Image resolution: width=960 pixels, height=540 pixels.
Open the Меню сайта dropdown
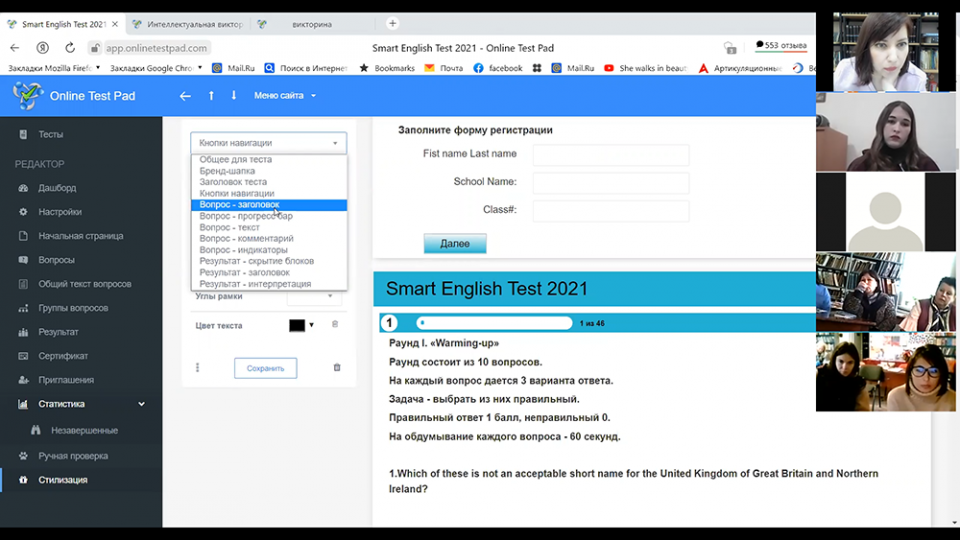click(285, 96)
